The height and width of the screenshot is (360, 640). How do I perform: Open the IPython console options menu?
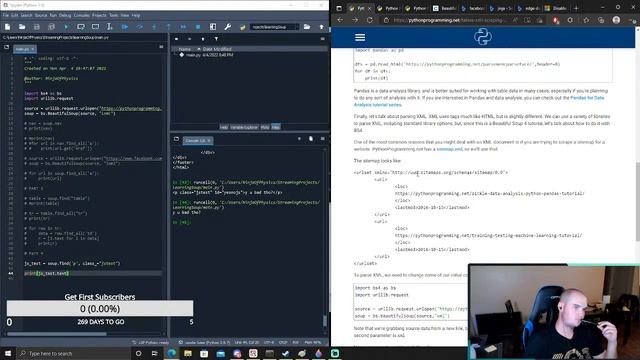322,139
